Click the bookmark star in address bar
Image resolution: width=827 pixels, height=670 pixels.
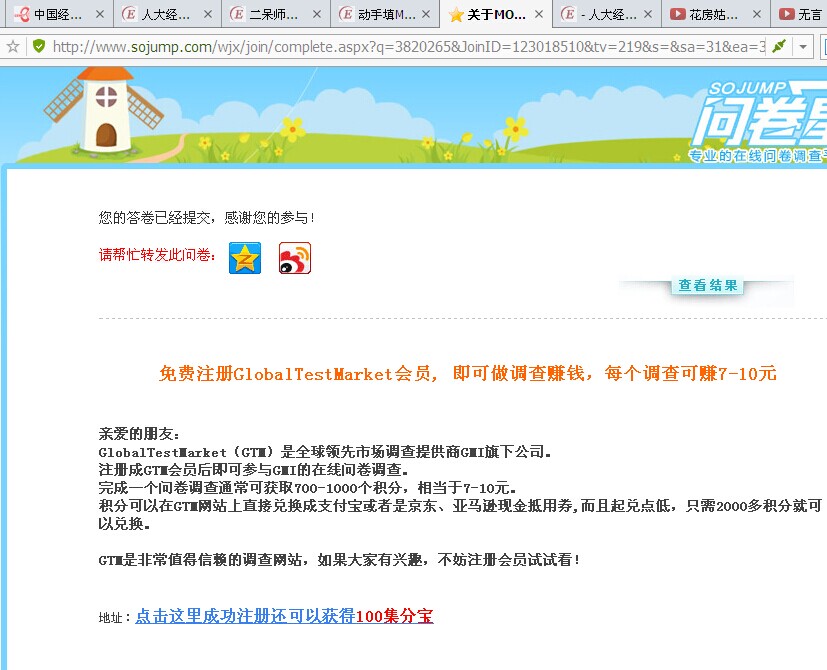[x=13, y=47]
